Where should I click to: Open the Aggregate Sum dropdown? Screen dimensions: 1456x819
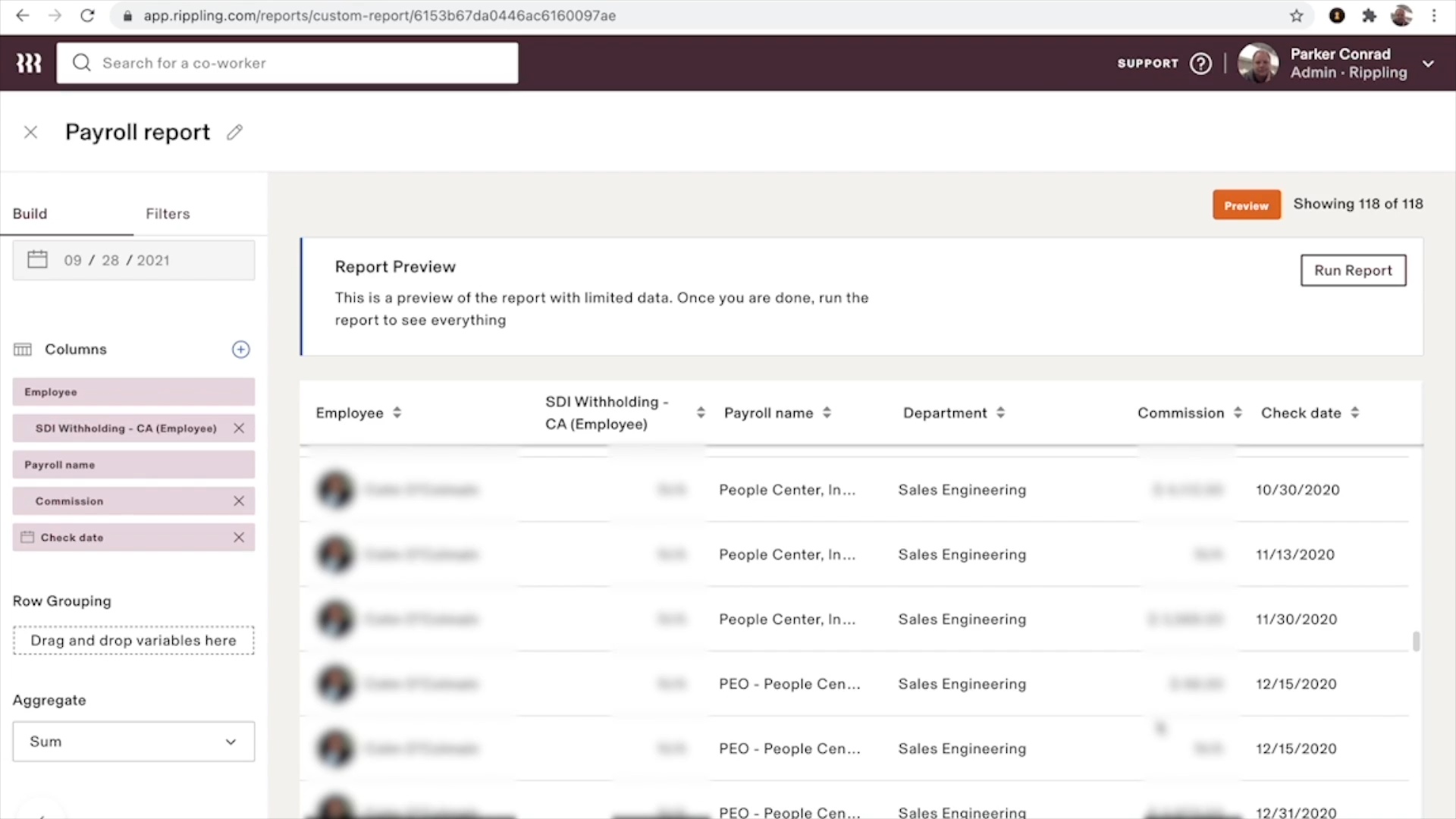[x=133, y=742]
